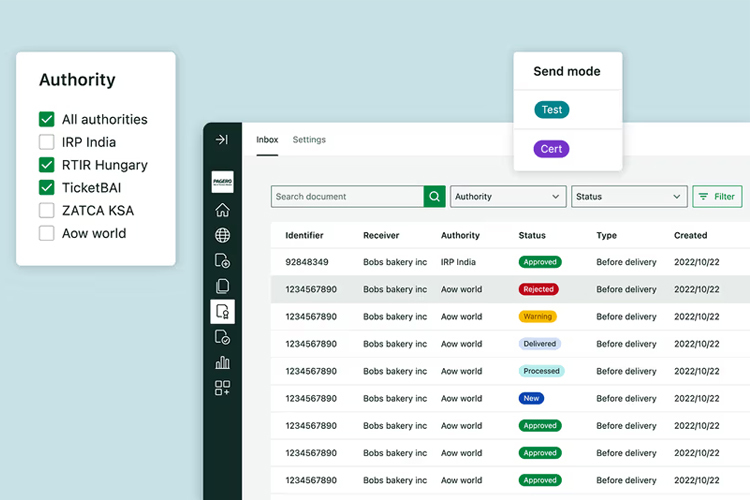
Task: Open the bar chart analytics icon
Action: click(x=222, y=362)
